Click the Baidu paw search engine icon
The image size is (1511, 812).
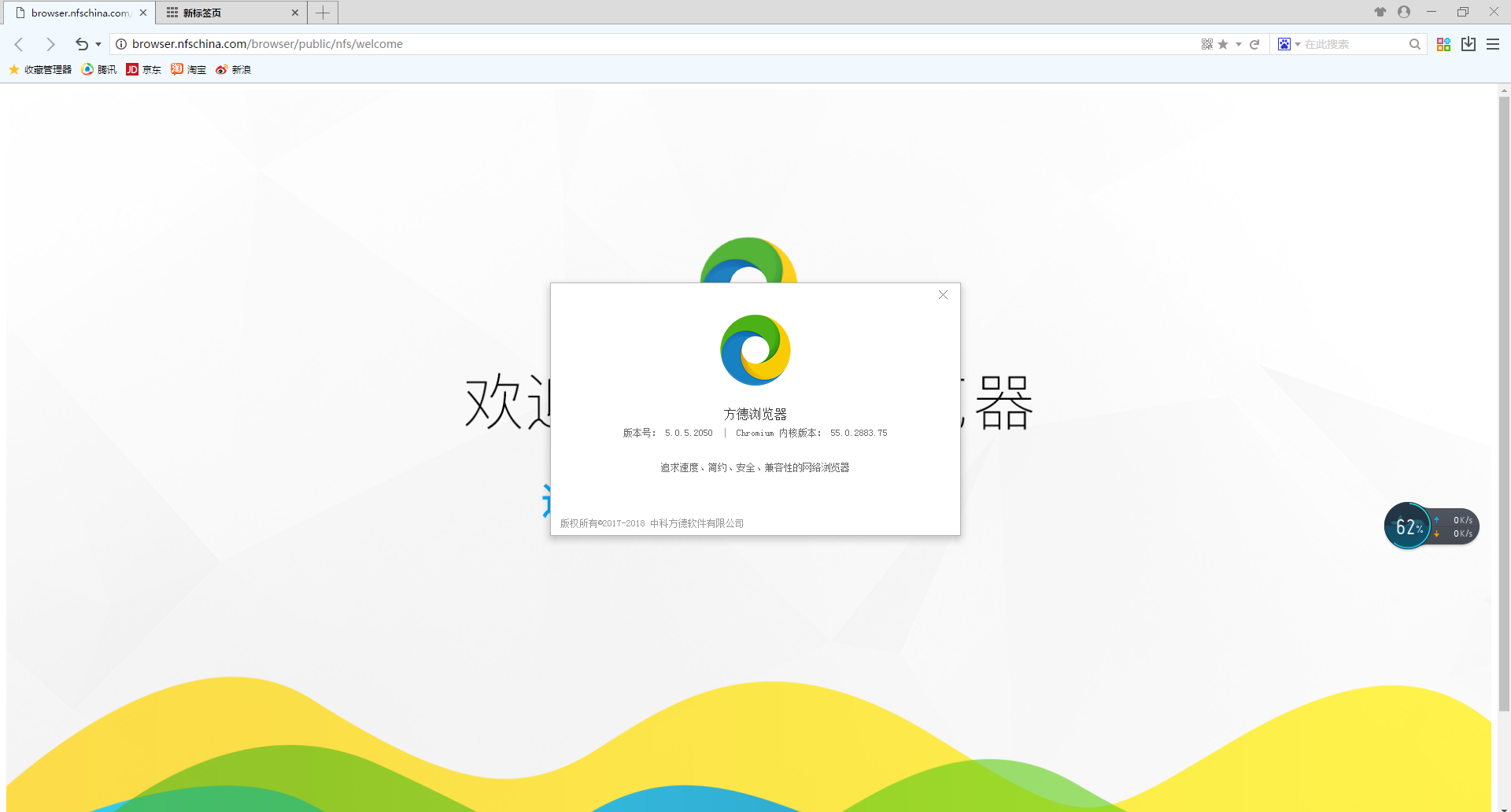coord(1284,44)
